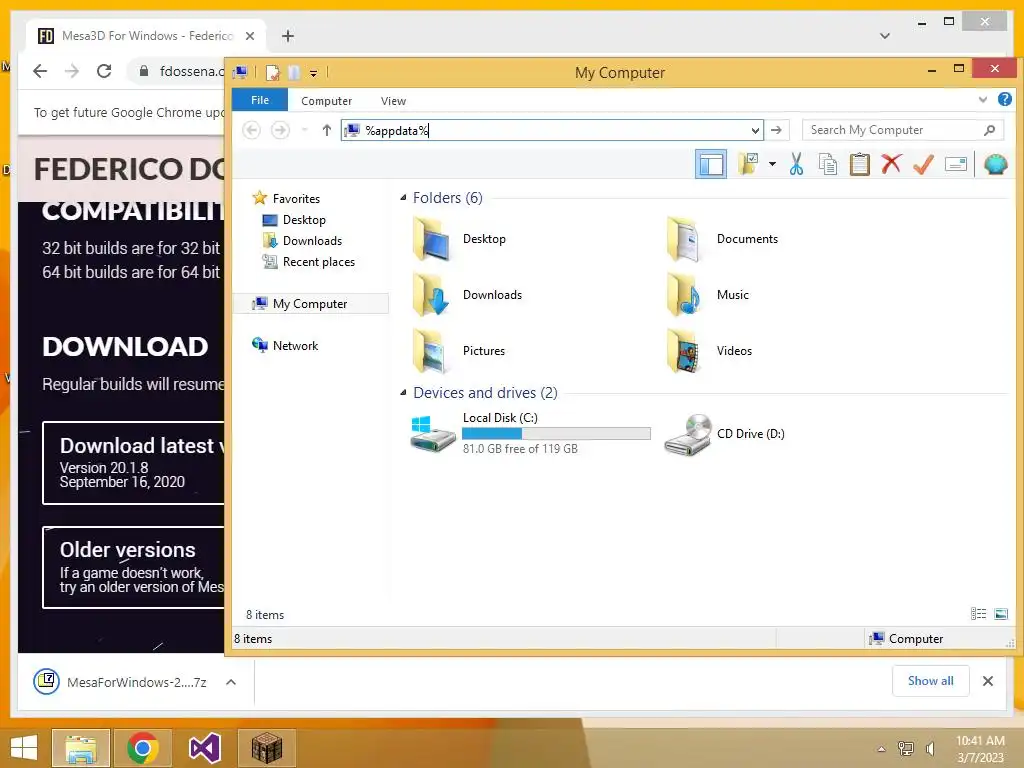Open the View ribbon tab
This screenshot has width=1024, height=768.
click(393, 101)
